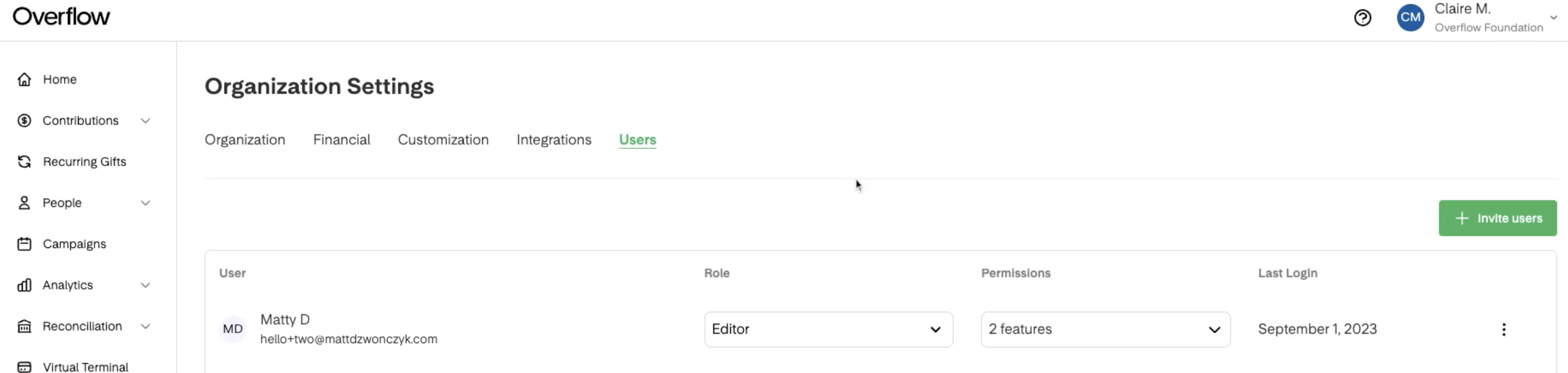Viewport: 1568px width, 373px height.
Task: Open help via question mark icon
Action: [1362, 18]
